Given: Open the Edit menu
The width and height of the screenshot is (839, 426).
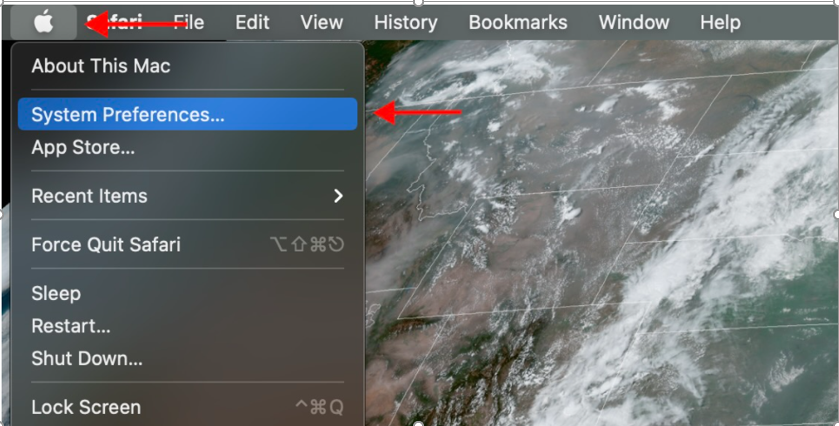Looking at the screenshot, I should tap(252, 22).
